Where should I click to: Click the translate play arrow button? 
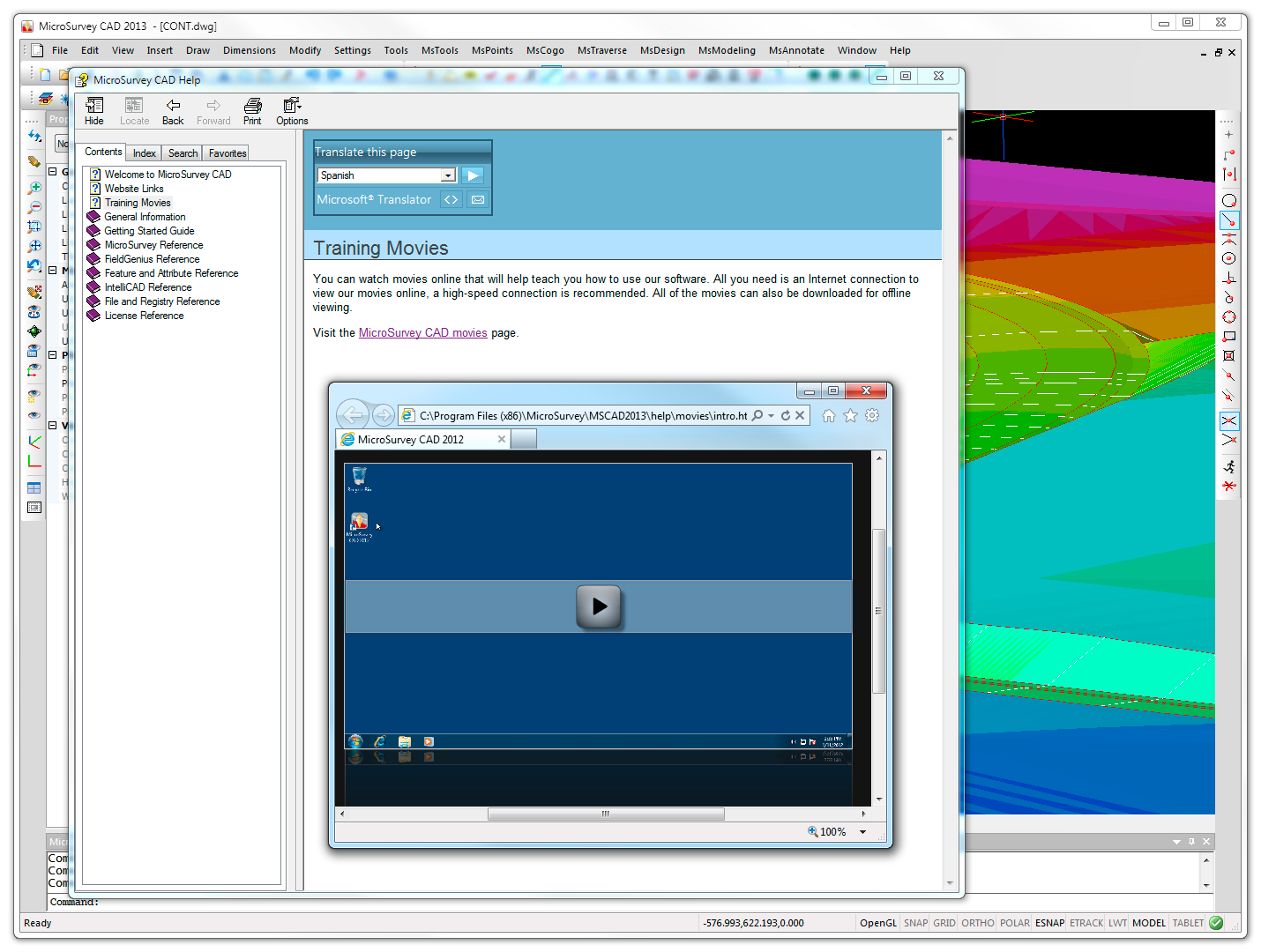point(473,175)
